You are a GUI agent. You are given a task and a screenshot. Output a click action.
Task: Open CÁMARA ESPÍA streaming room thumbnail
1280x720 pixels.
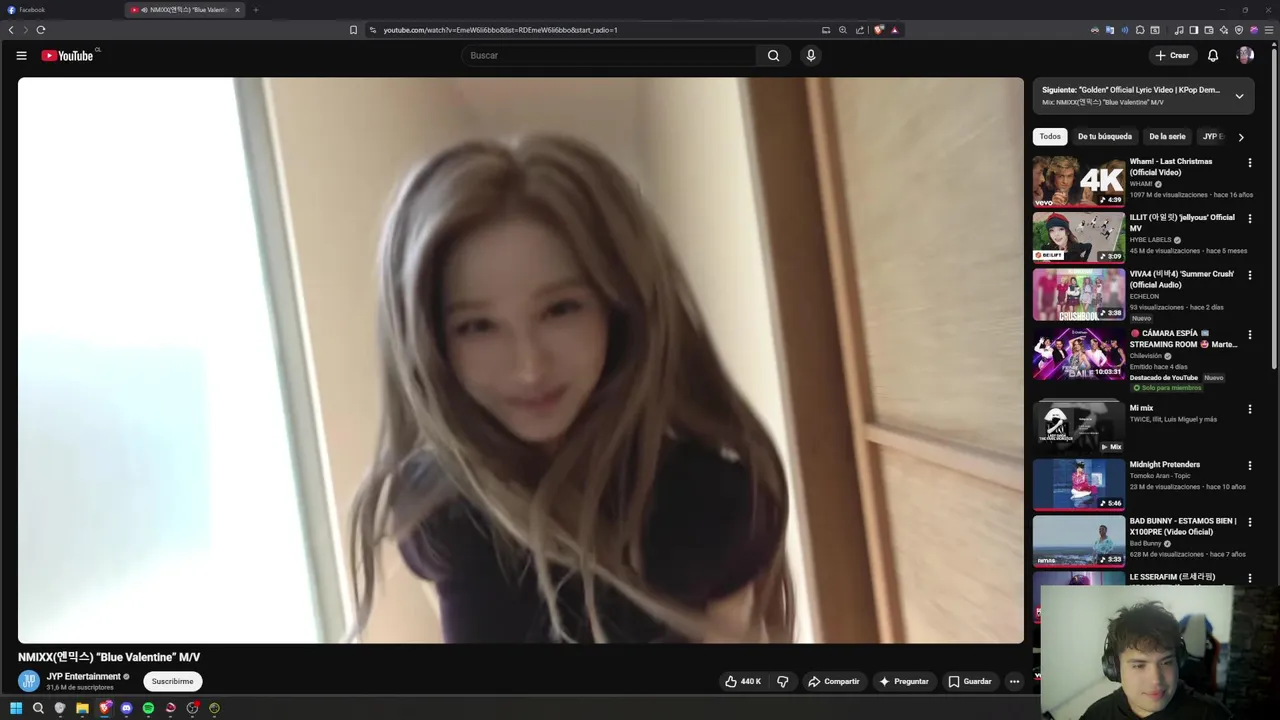(1079, 353)
